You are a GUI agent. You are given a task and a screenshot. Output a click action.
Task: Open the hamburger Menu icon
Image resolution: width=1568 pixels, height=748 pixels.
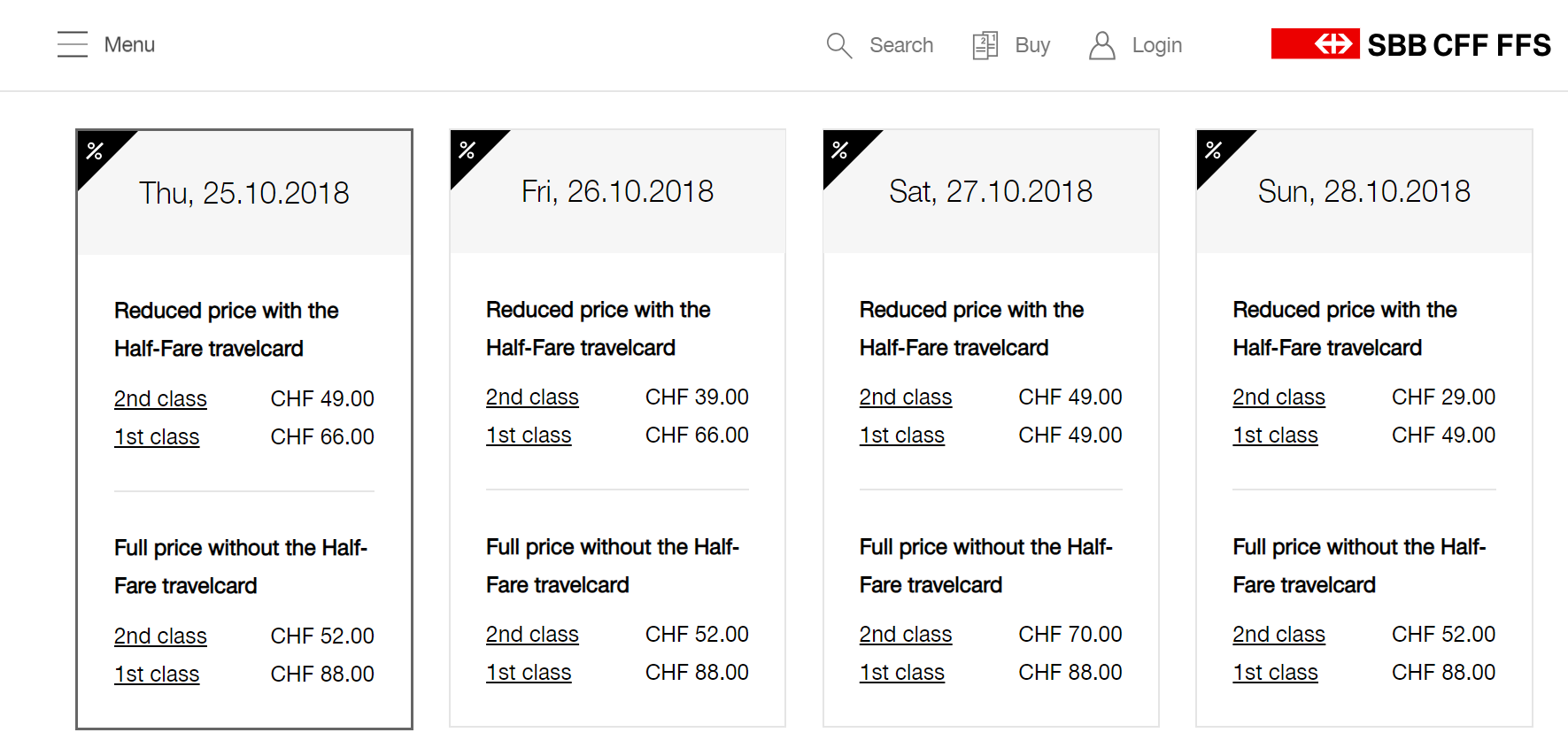(x=73, y=44)
